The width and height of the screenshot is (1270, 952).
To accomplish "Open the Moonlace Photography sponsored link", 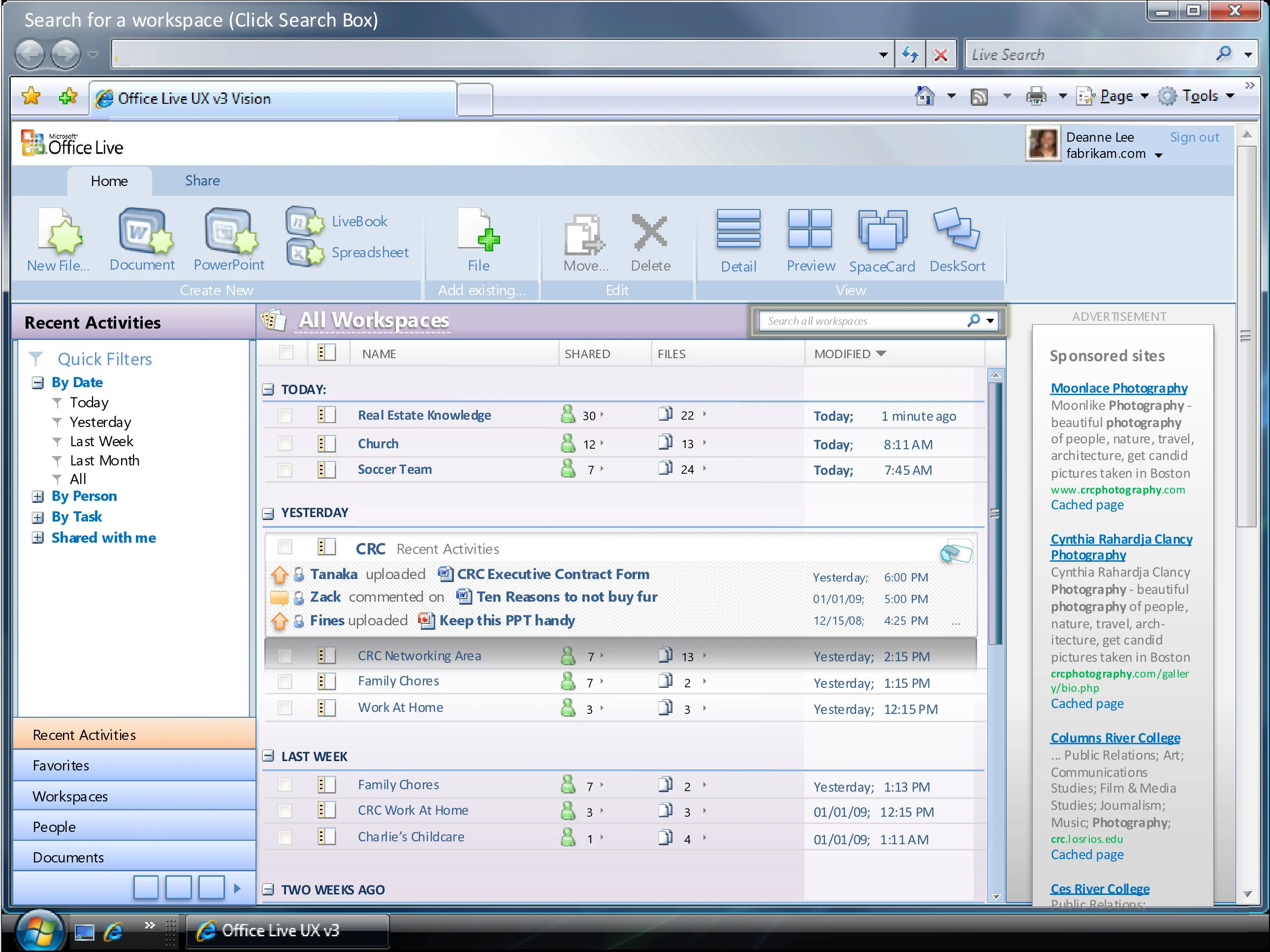I will [x=1118, y=388].
